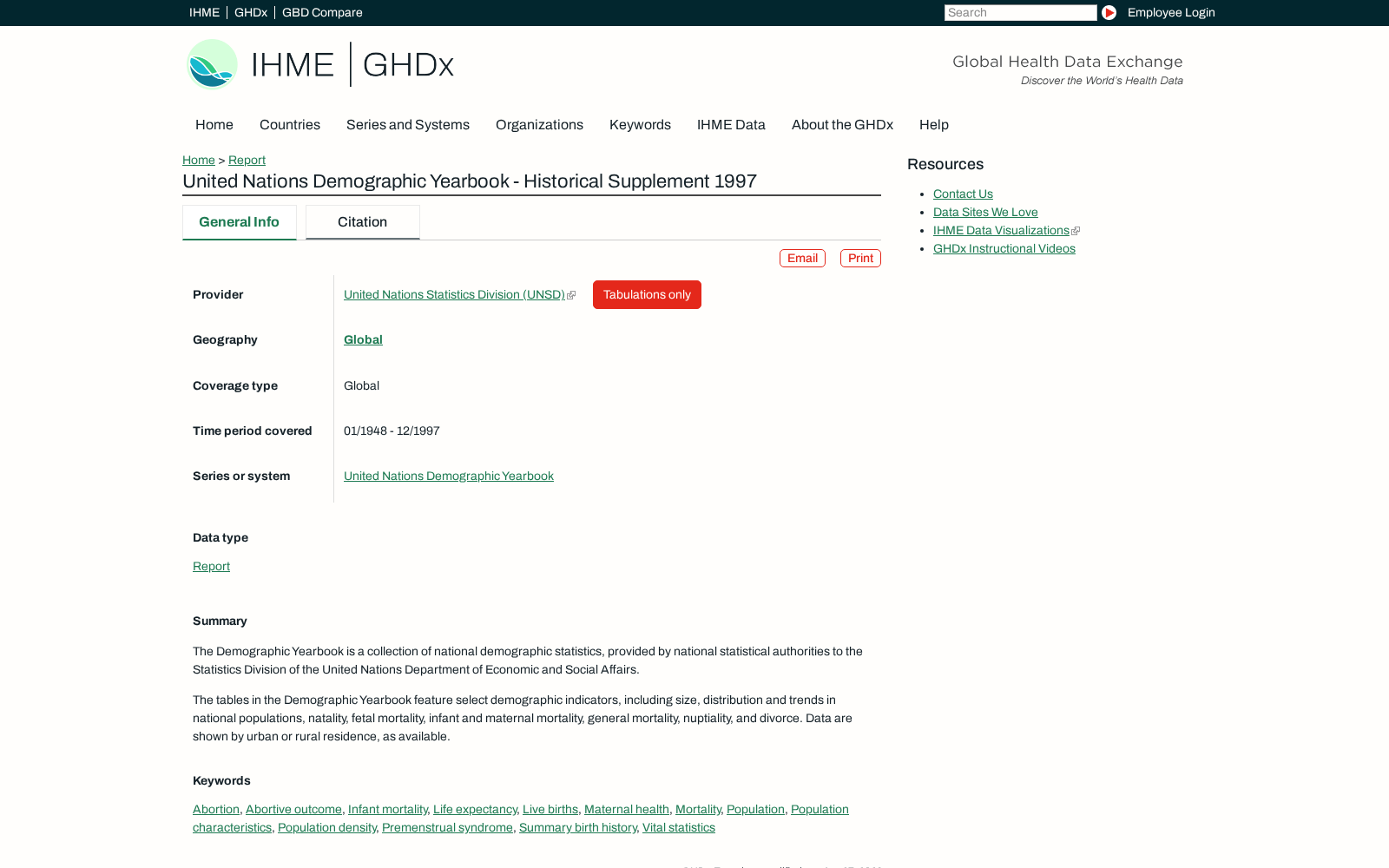Click the red search submit arrow
This screenshot has width=1389, height=868.
pyautogui.click(x=1109, y=12)
